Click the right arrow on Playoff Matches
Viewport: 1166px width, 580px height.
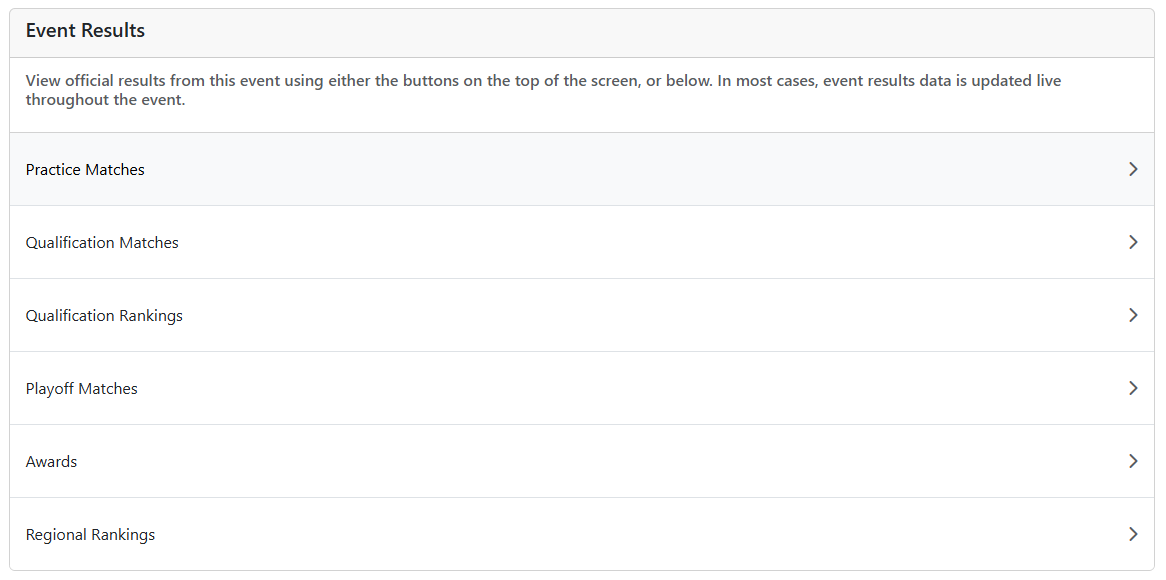click(1133, 388)
